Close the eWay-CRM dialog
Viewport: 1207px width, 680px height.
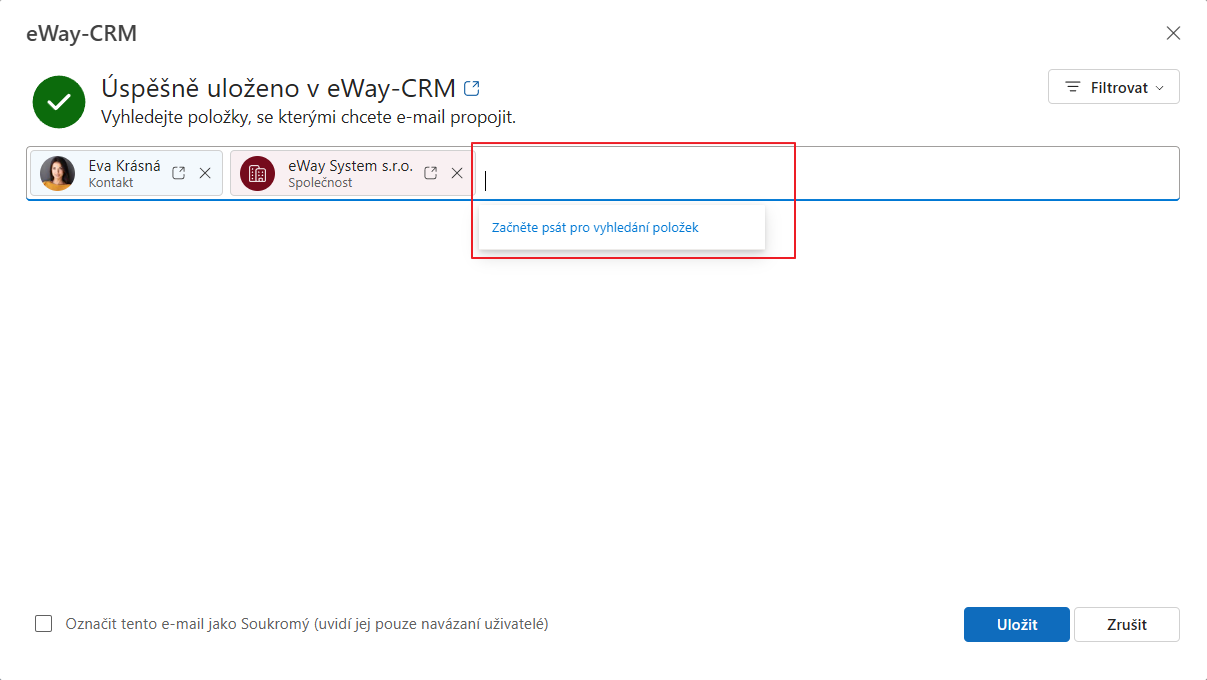[x=1174, y=33]
